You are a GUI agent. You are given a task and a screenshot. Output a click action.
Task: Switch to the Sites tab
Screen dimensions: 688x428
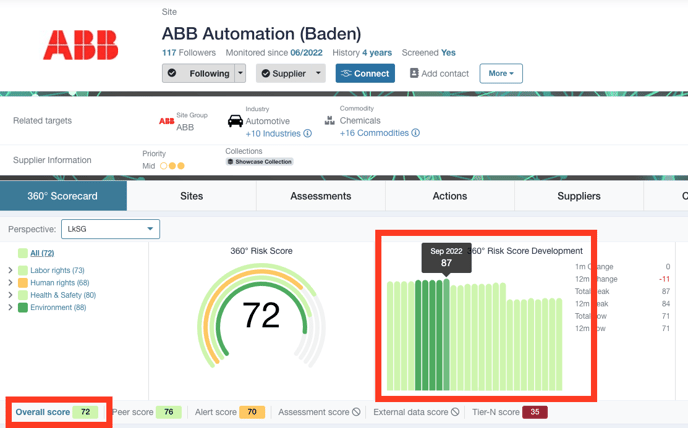(191, 196)
